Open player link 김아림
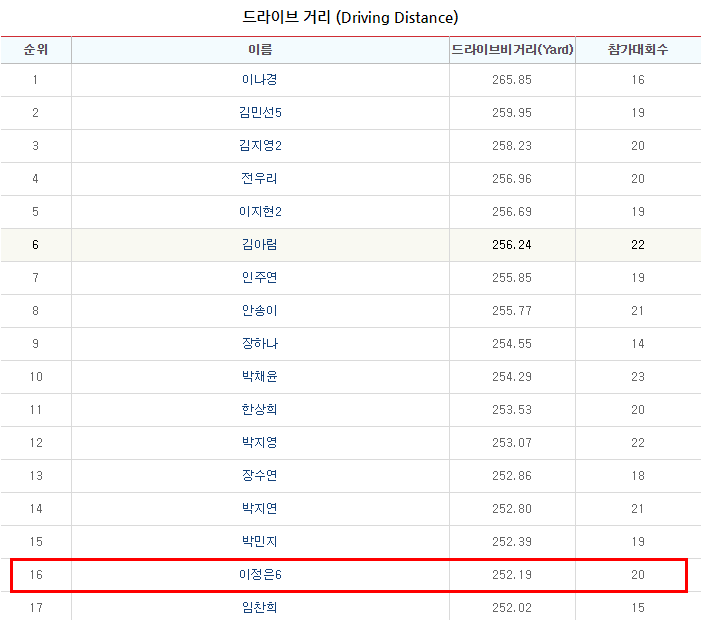Image resolution: width=704 pixels, height=620 pixels. pos(260,245)
